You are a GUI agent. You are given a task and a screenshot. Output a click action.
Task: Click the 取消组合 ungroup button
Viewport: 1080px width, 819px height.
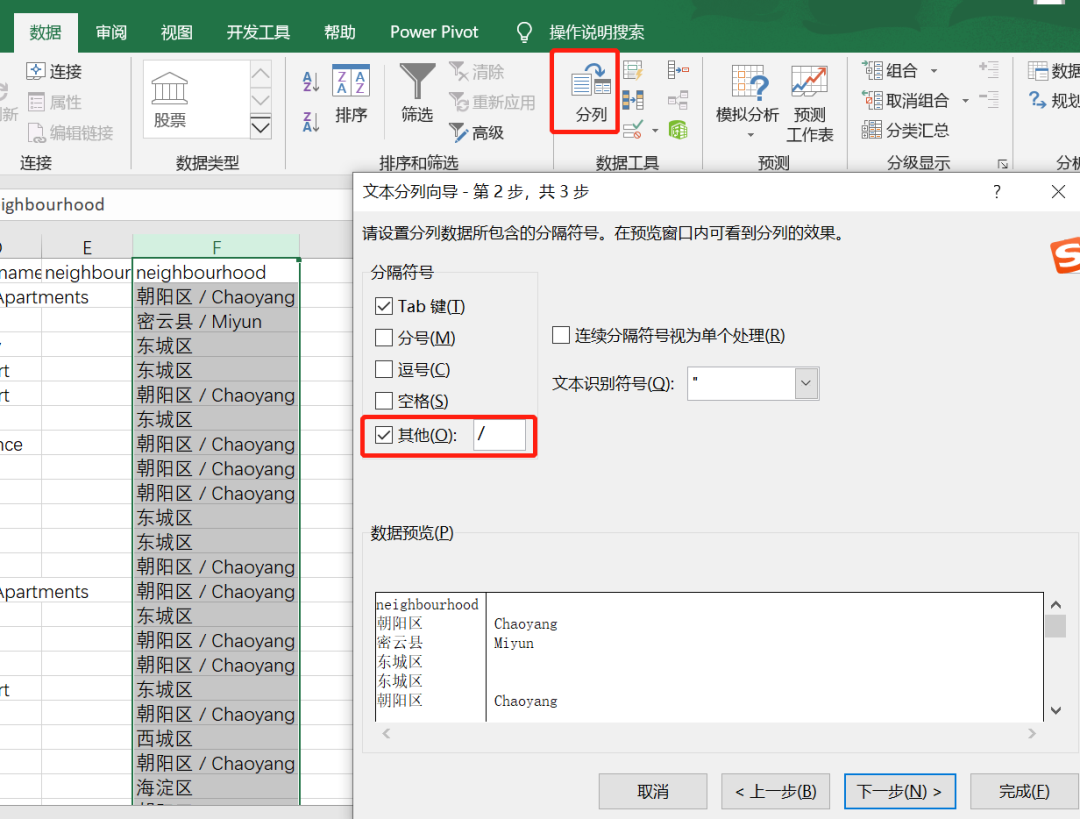coord(906,101)
